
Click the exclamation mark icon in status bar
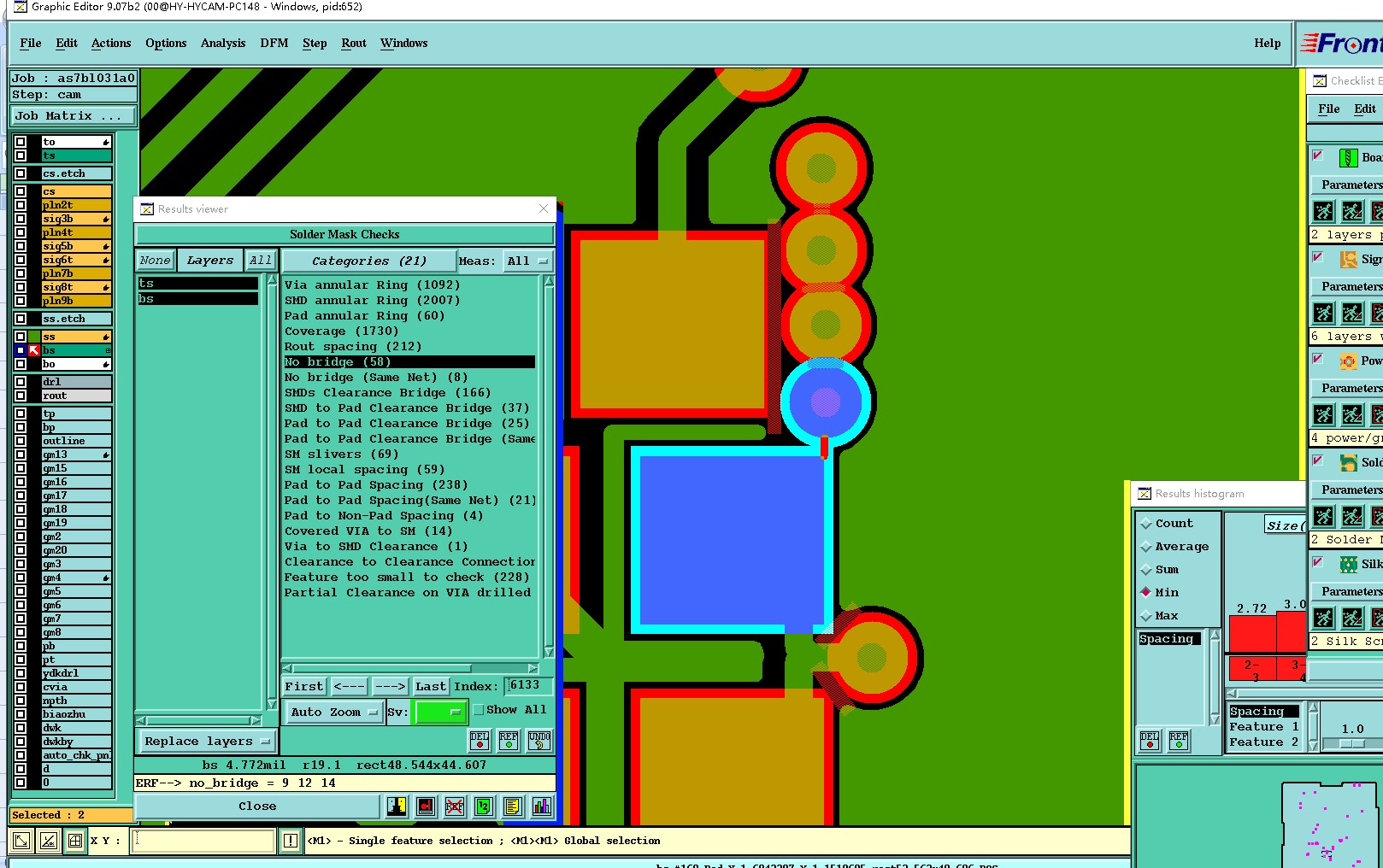point(291,841)
